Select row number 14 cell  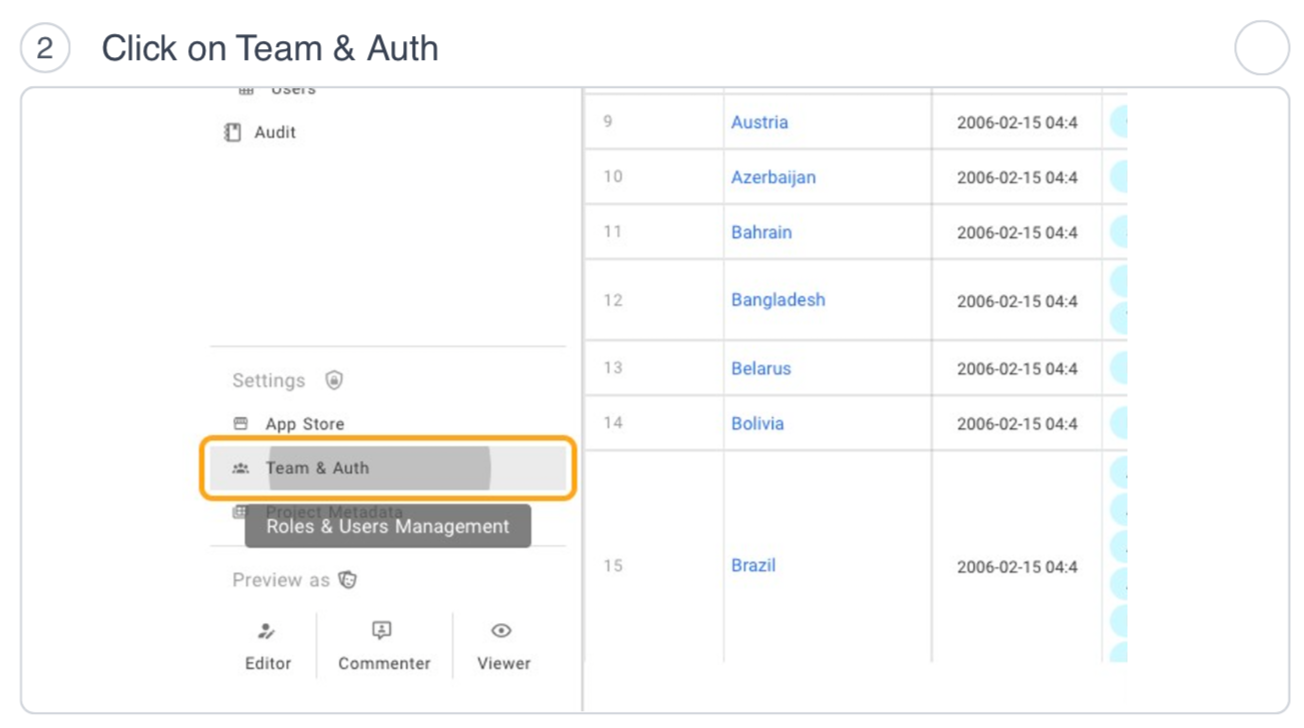tap(654, 423)
